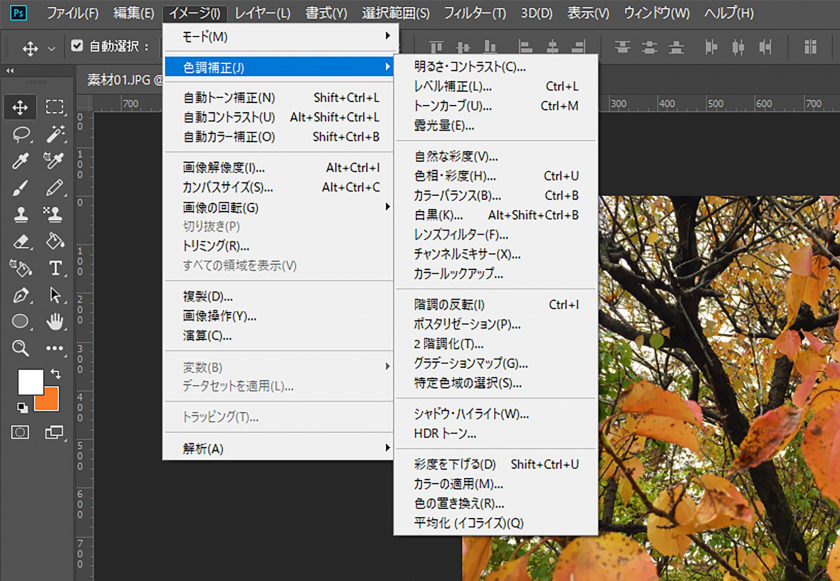Toggle Quick Mask mode button

[21, 432]
